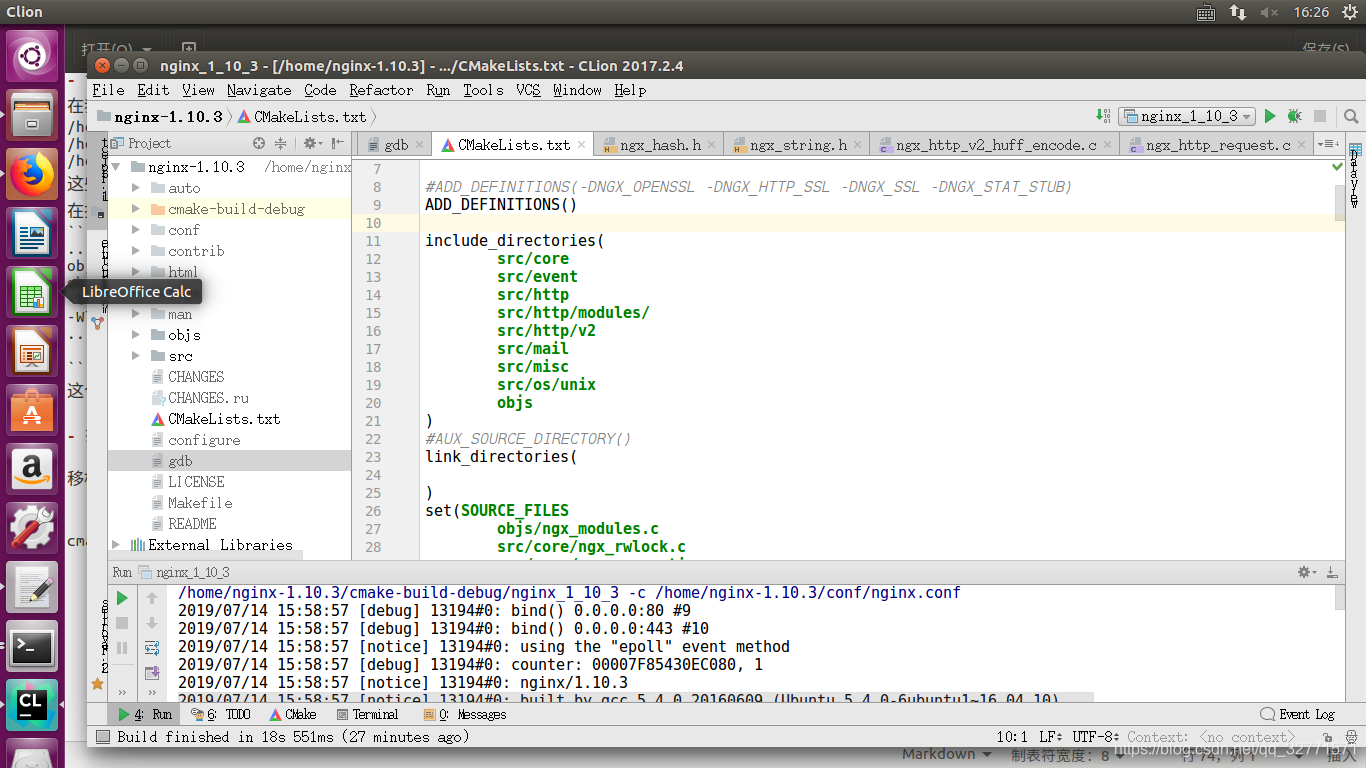The width and height of the screenshot is (1366, 768).
Task: Show hidden editor tabs list dropdown
Action: tap(1328, 144)
